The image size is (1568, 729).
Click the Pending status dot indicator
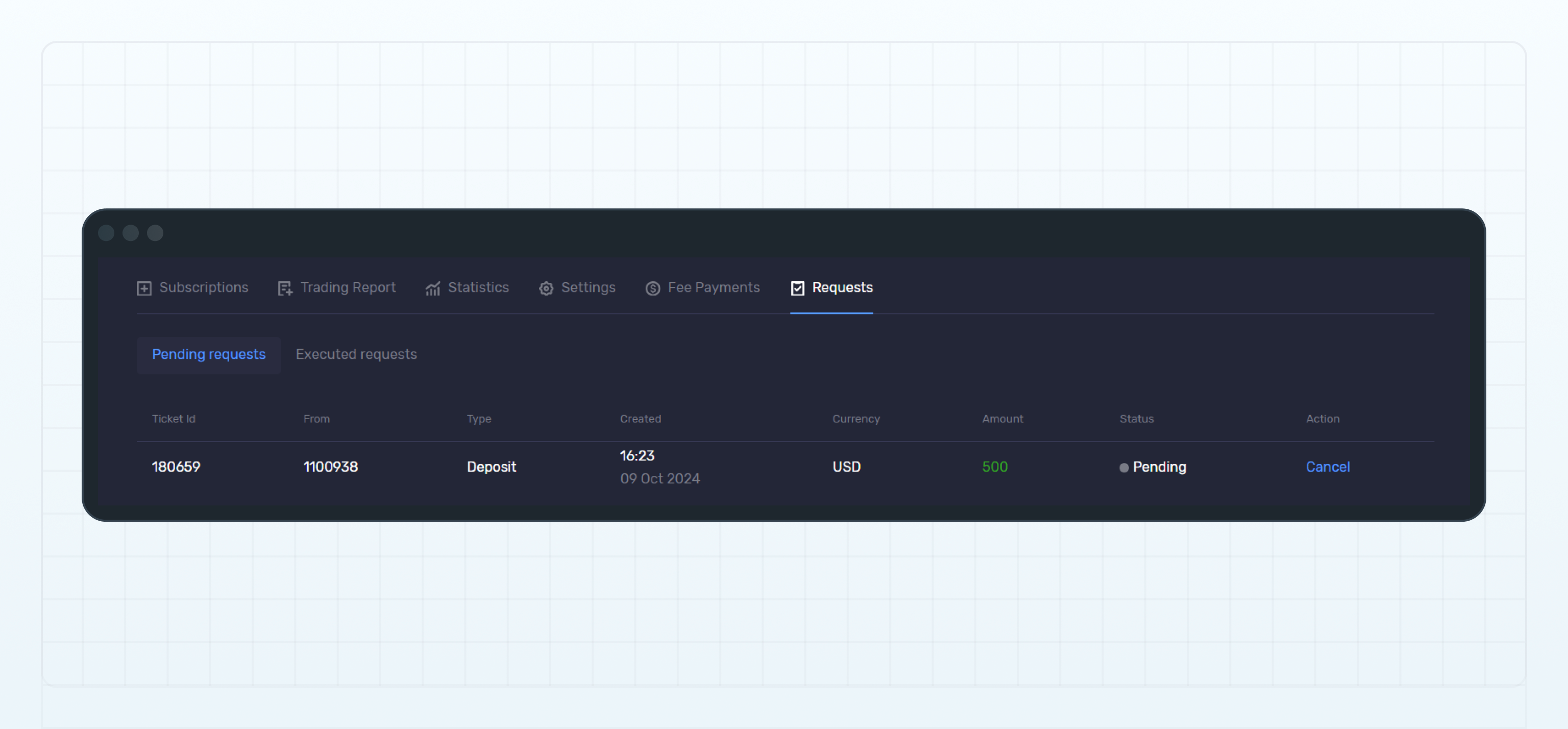point(1123,467)
